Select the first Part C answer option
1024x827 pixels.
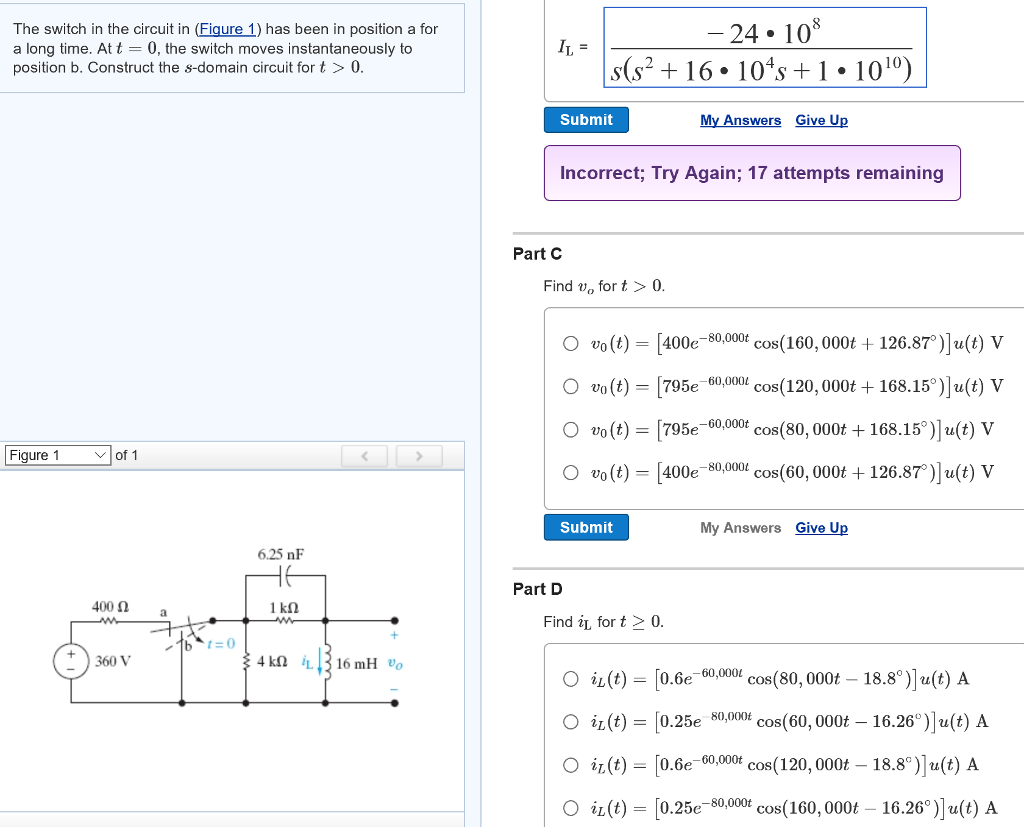[x=571, y=343]
